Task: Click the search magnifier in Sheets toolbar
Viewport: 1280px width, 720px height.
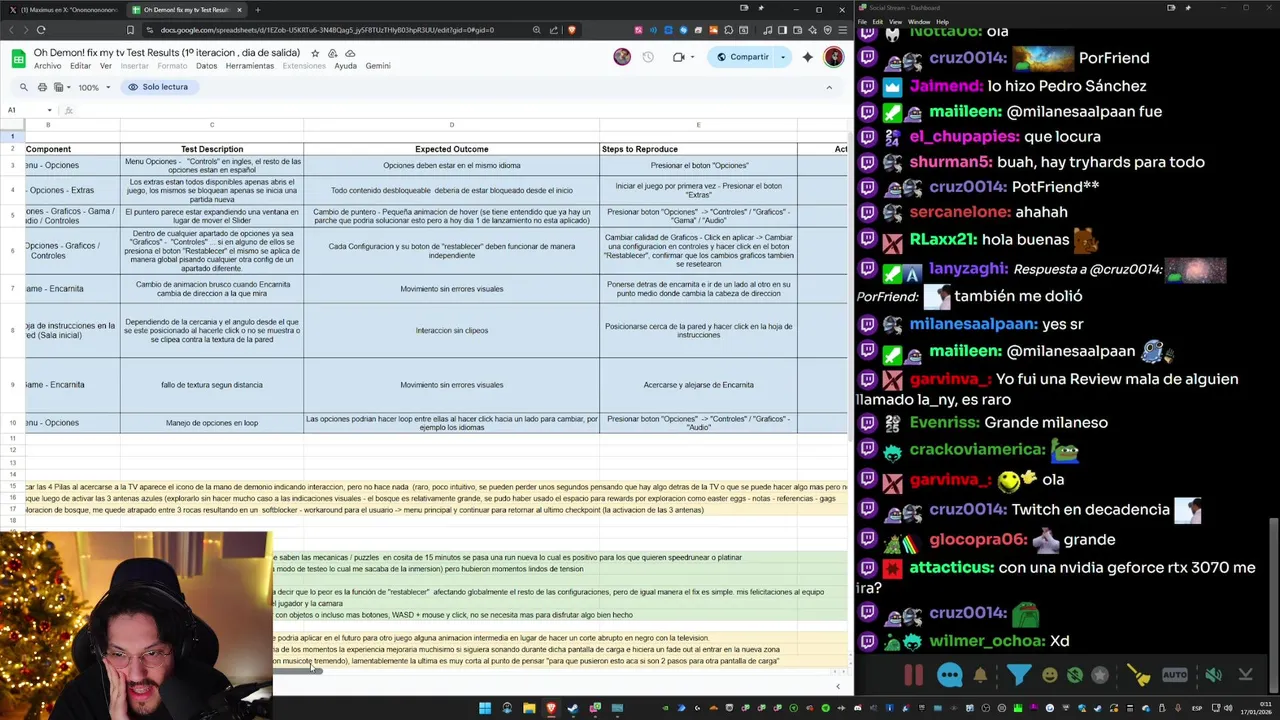Action: 23,87
